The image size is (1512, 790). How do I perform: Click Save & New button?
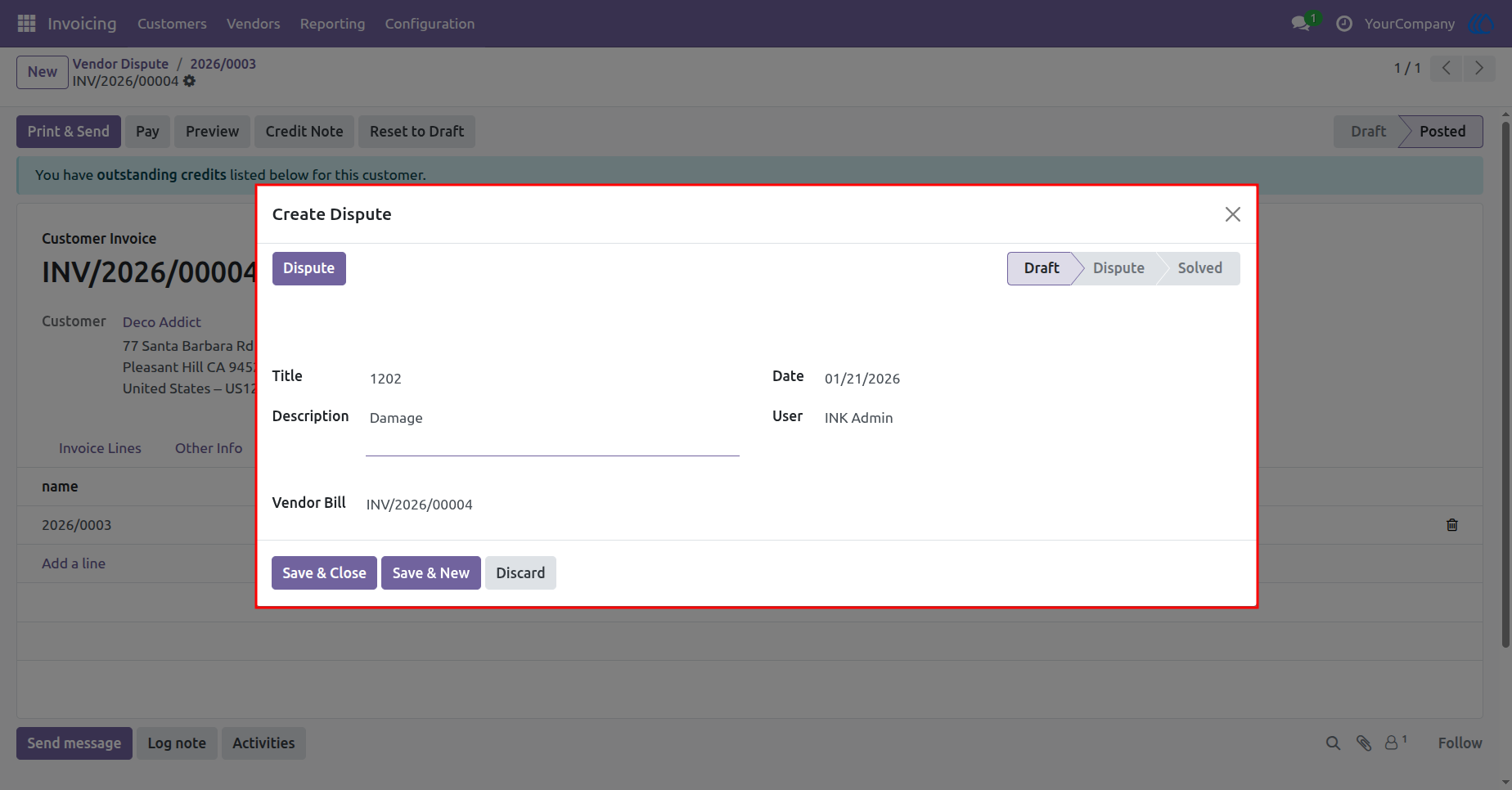click(430, 573)
